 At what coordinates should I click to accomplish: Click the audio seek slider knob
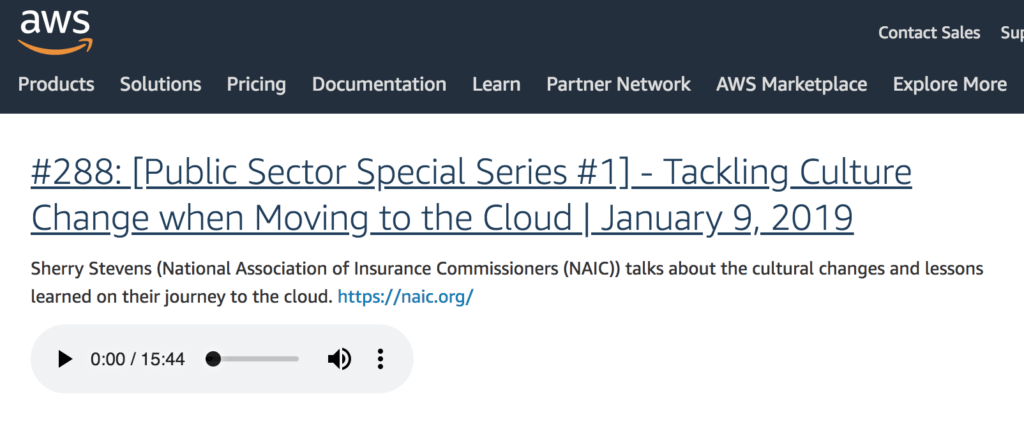(213, 359)
